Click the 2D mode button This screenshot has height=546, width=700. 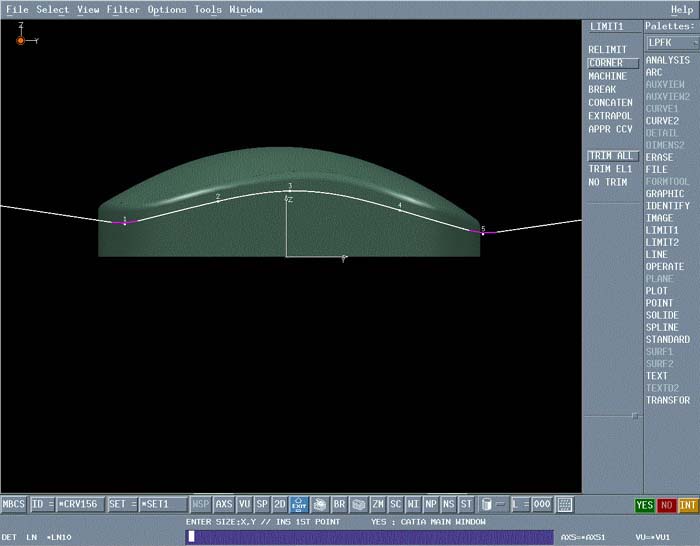(x=280, y=505)
